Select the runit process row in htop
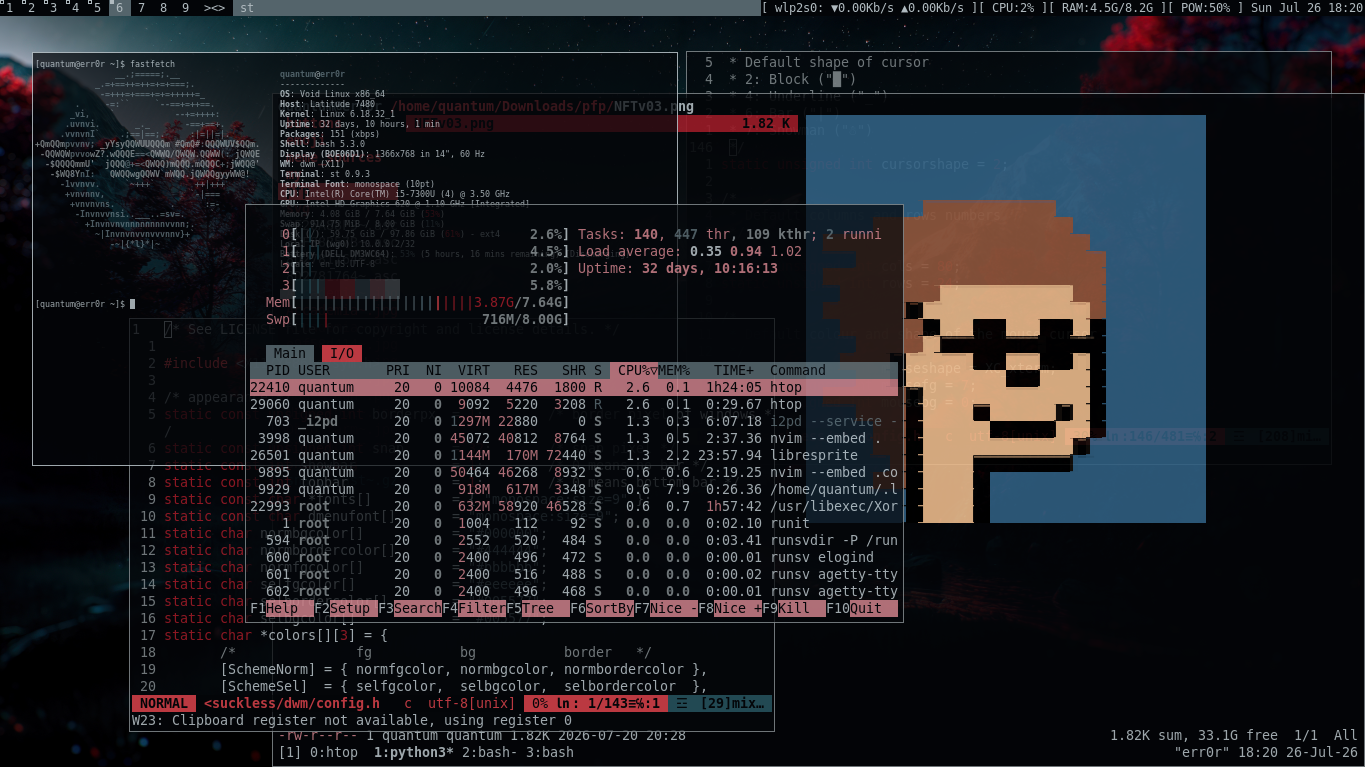The image size is (1365, 767). 574,523
